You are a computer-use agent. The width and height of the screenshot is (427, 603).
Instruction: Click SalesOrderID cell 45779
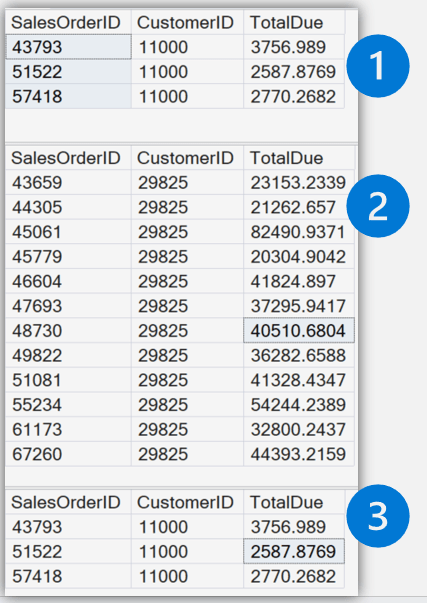[68, 256]
